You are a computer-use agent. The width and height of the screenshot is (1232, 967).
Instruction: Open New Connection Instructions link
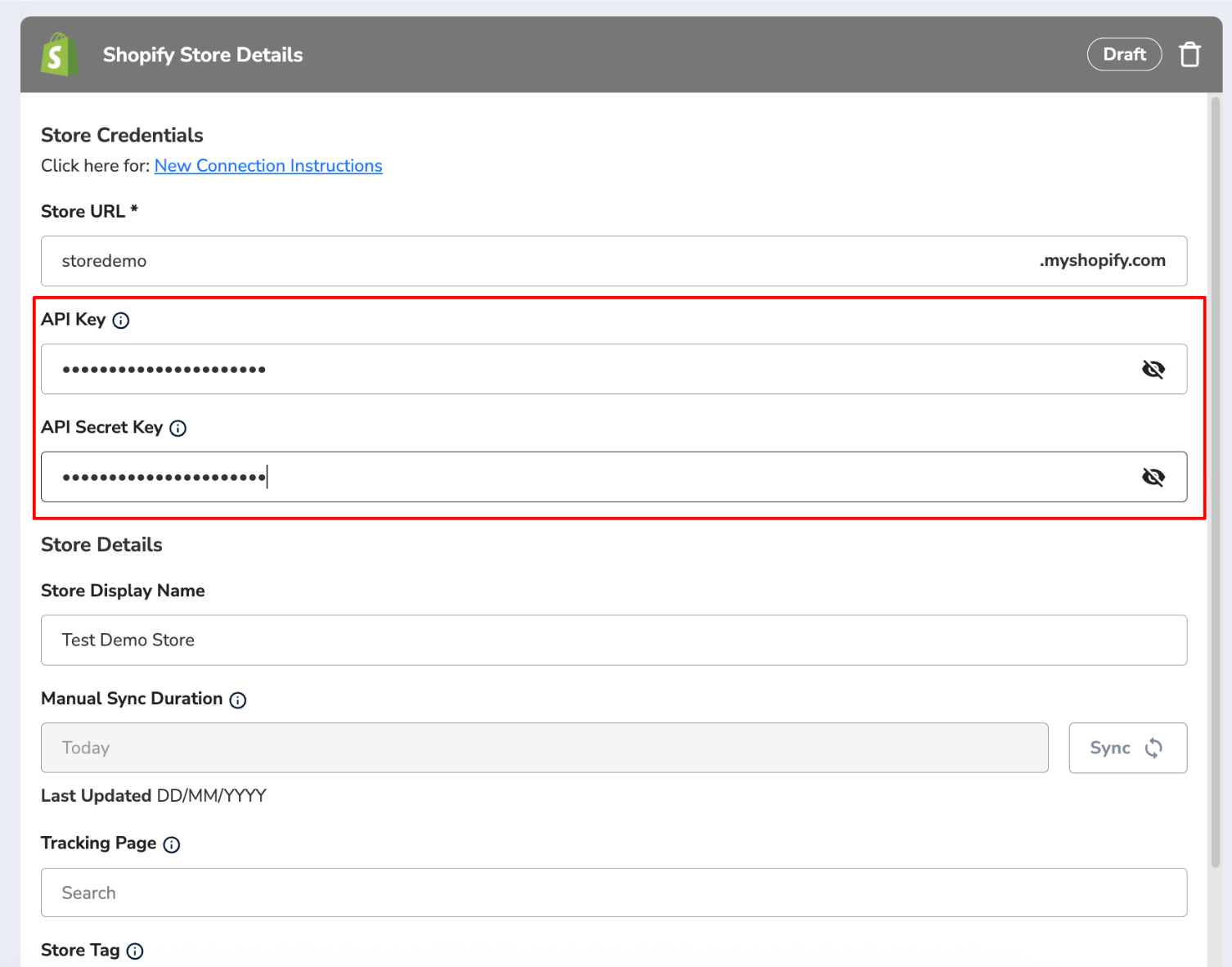(268, 166)
